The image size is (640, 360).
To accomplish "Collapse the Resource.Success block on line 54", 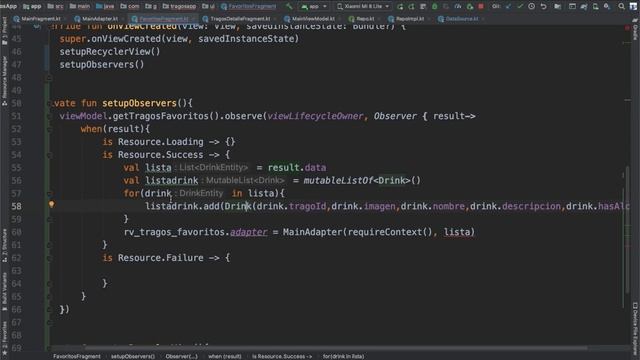I will (49, 155).
